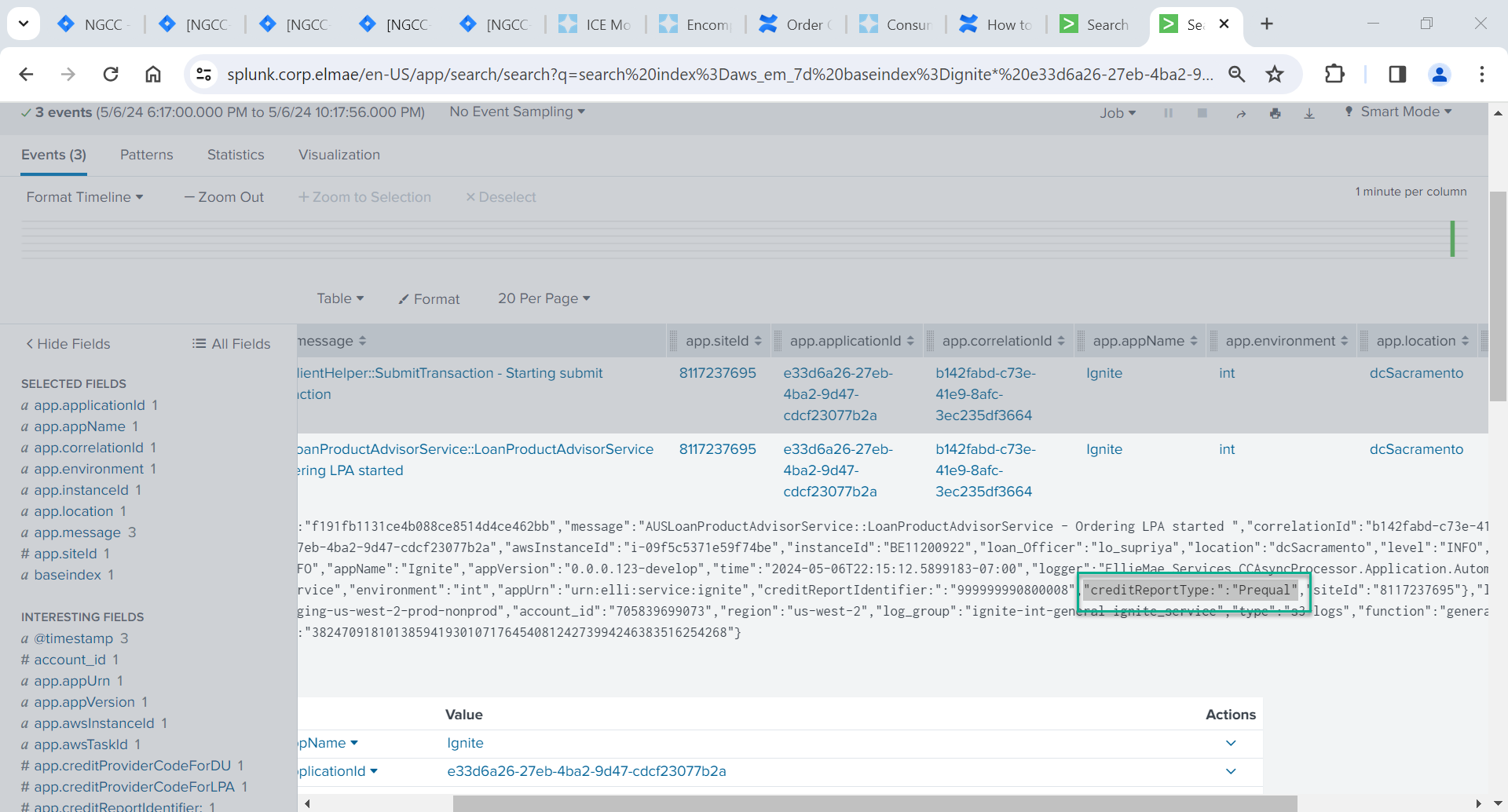The width and height of the screenshot is (1508, 812).
Task: Click the horizontal scrollbar right arrow
Action: click(1478, 803)
